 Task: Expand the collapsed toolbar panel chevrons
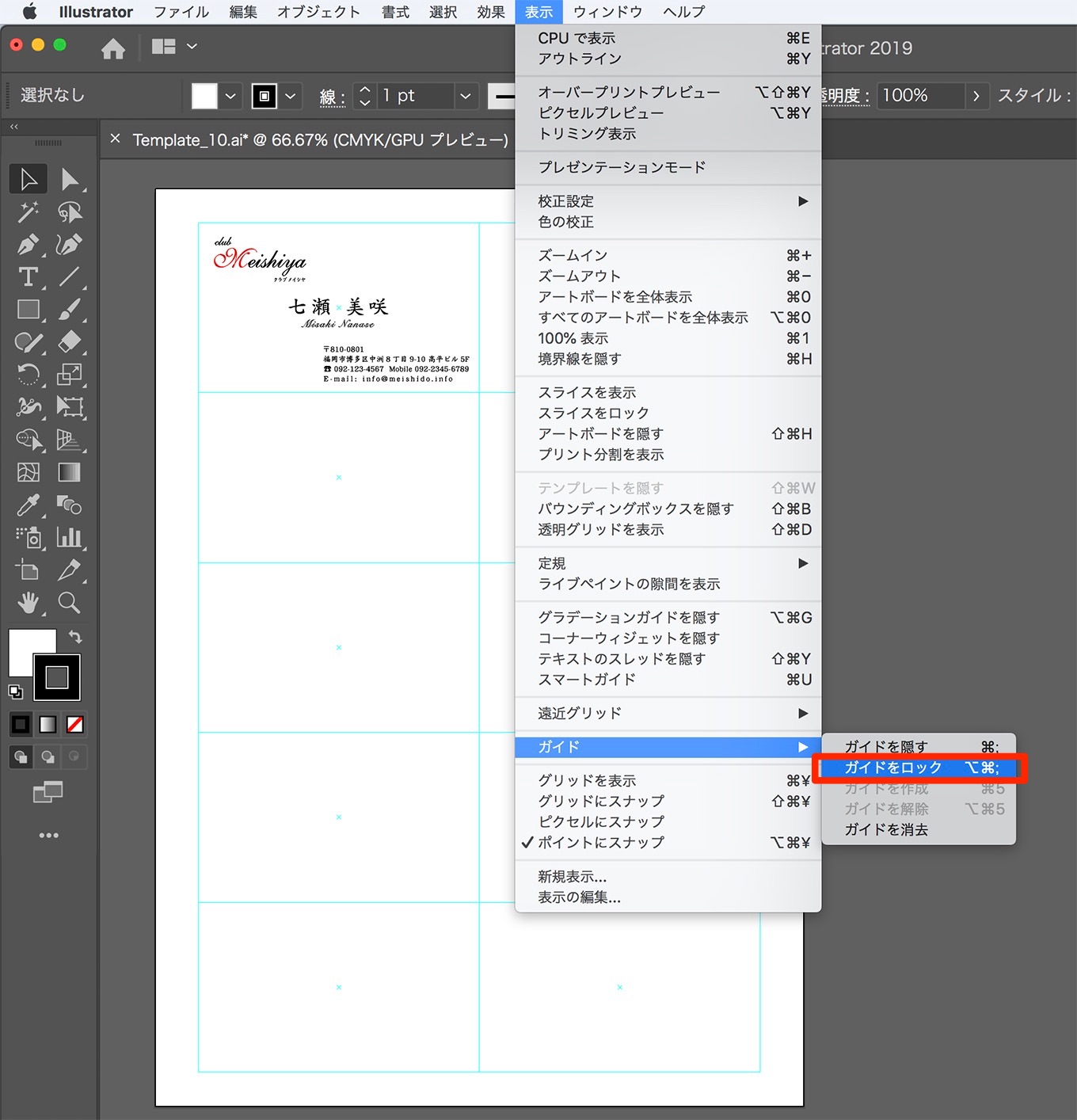(14, 127)
